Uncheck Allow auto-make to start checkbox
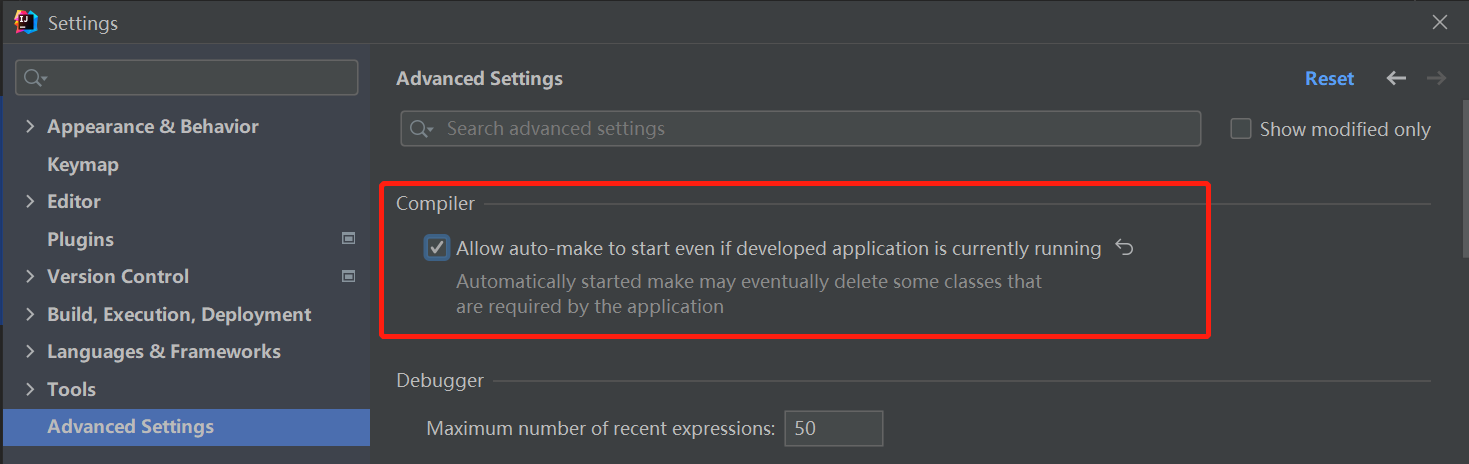1469x464 pixels. point(437,248)
